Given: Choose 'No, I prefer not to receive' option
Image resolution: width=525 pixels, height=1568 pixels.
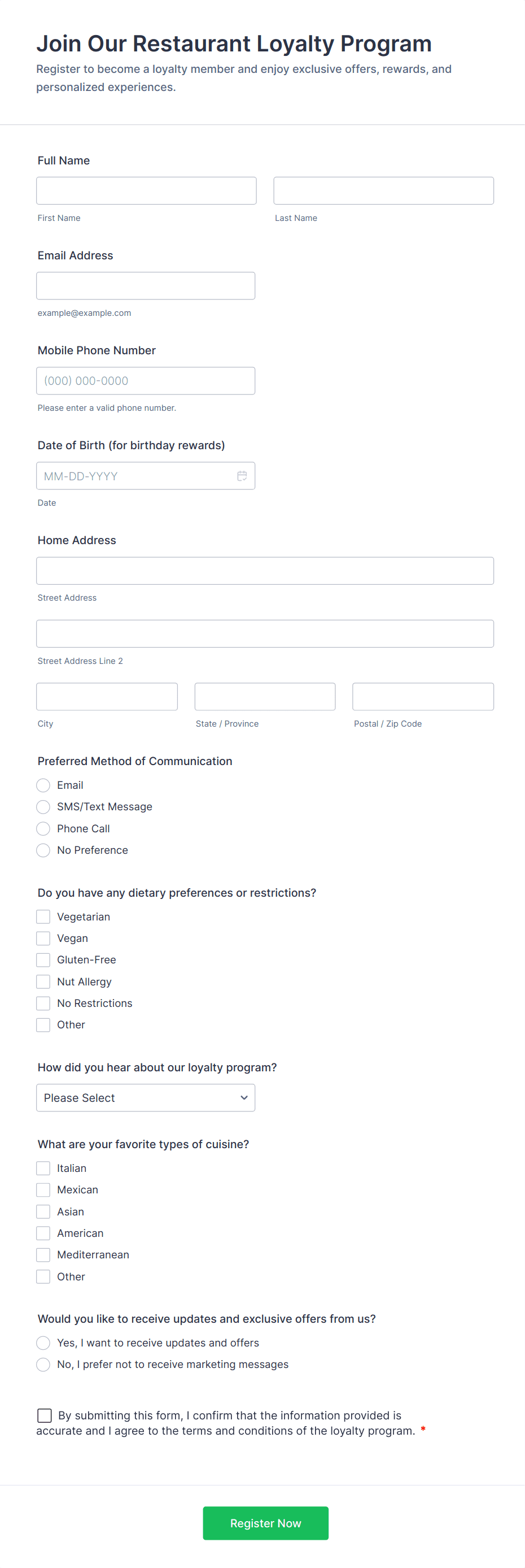Looking at the screenshot, I should [43, 1364].
